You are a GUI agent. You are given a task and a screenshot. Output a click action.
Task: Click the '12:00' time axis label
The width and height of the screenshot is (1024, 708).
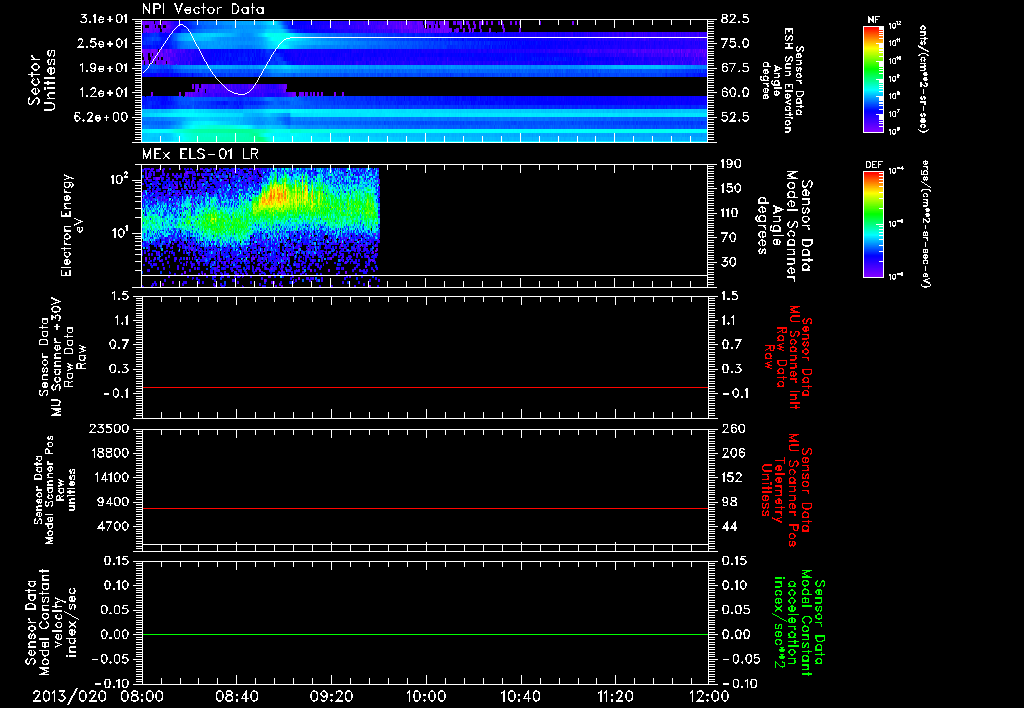709,696
